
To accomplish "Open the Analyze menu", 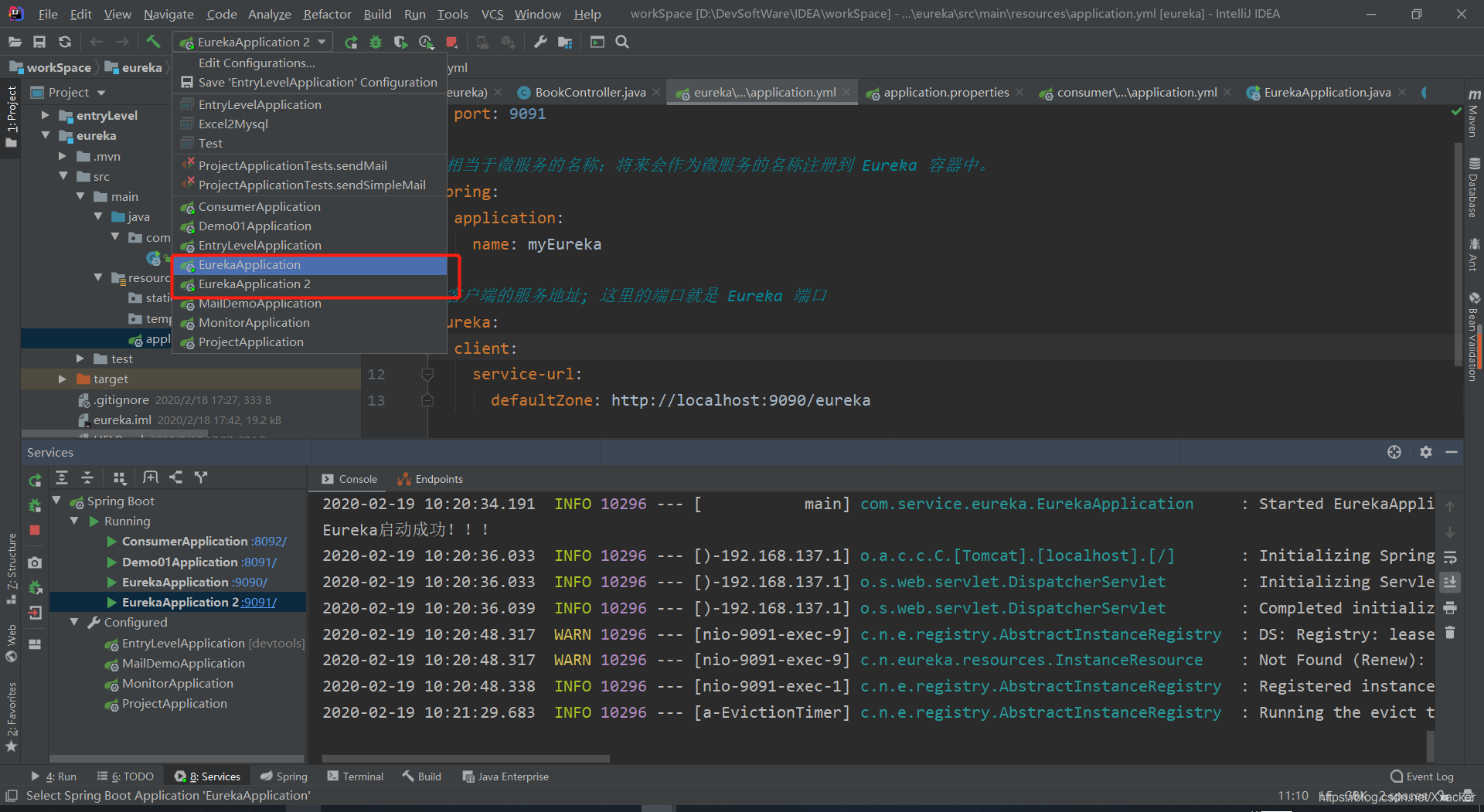I will coord(269,14).
